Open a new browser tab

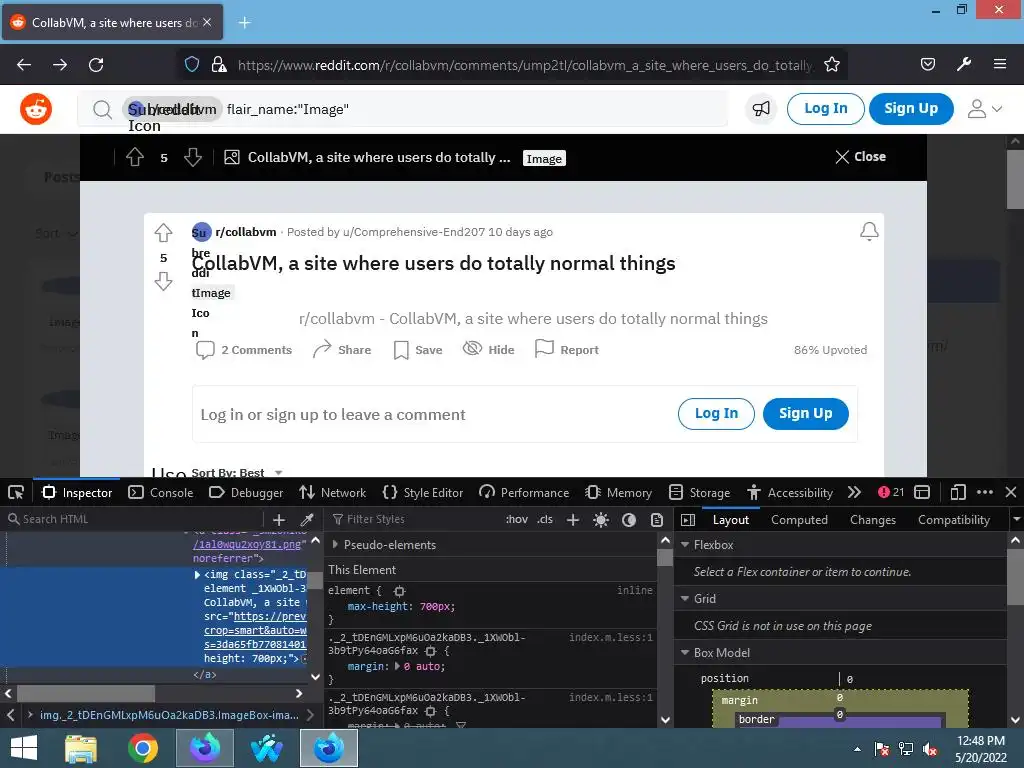[x=244, y=23]
